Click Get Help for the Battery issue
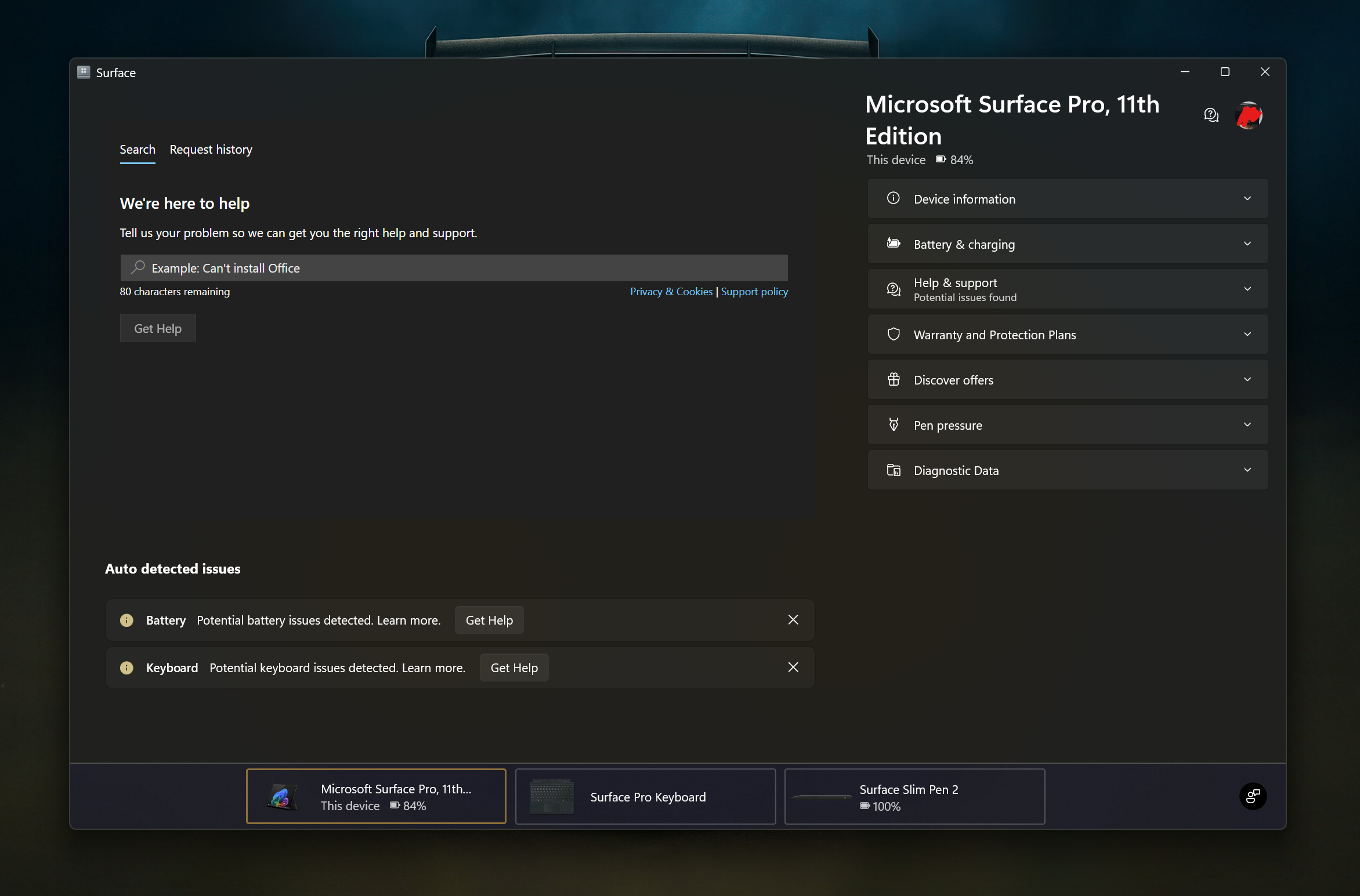 (489, 619)
